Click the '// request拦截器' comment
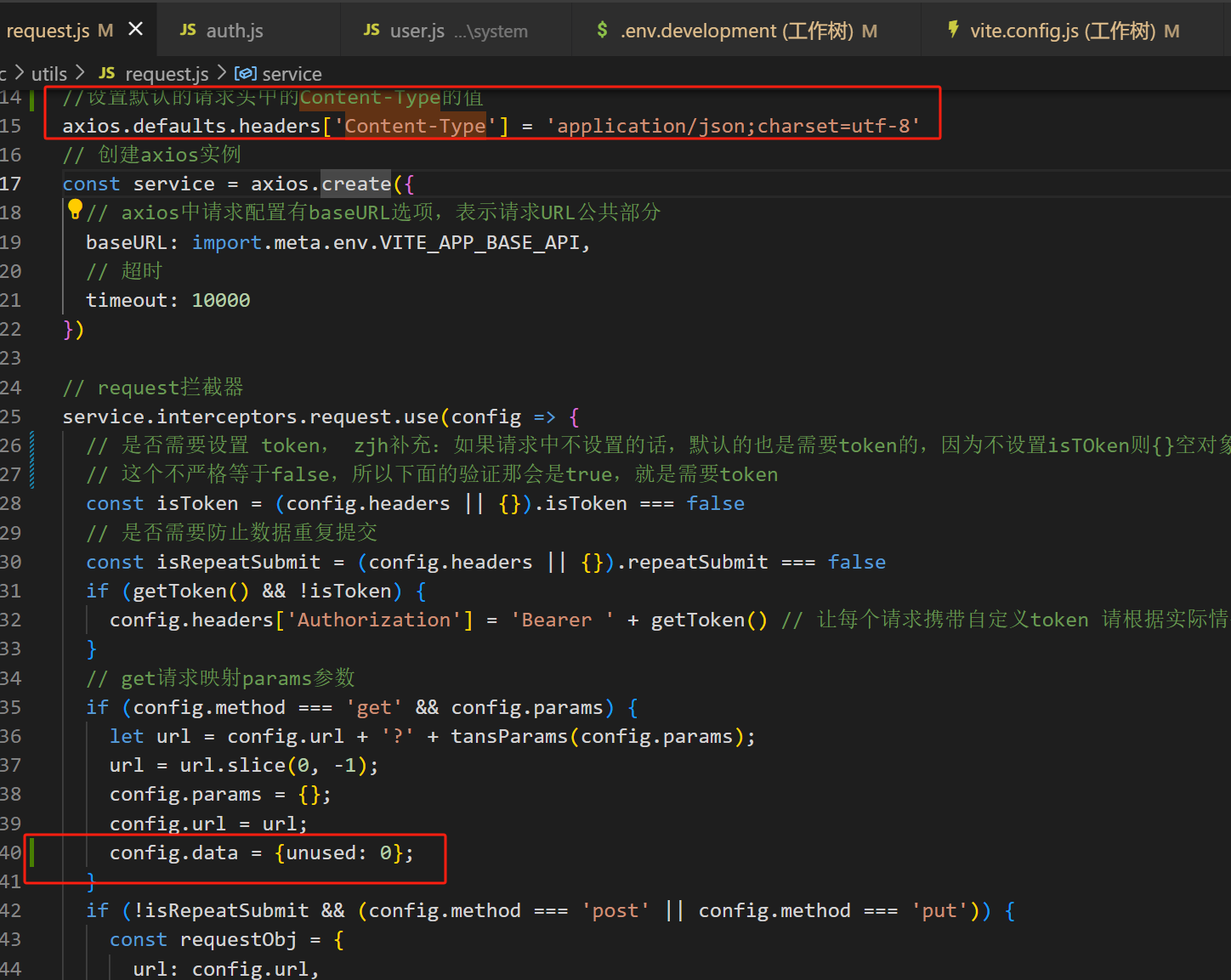Screen dimensions: 1231x980 [153, 388]
